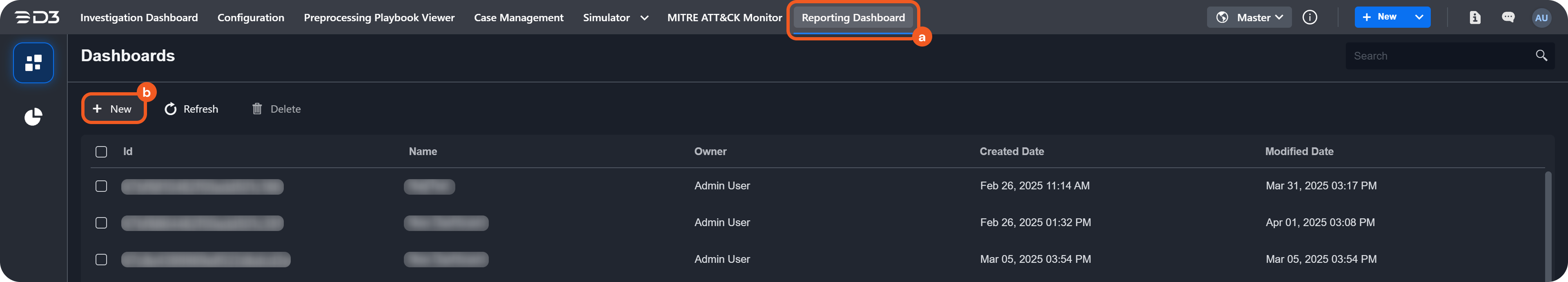Click the New dashboard button

(x=113, y=109)
